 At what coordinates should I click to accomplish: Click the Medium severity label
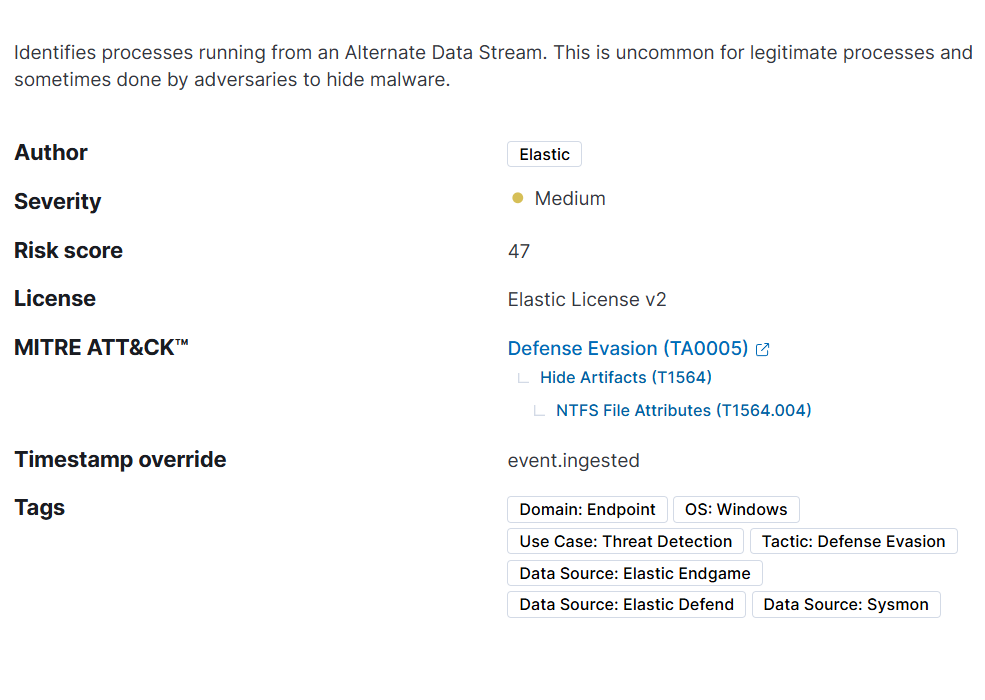[570, 199]
